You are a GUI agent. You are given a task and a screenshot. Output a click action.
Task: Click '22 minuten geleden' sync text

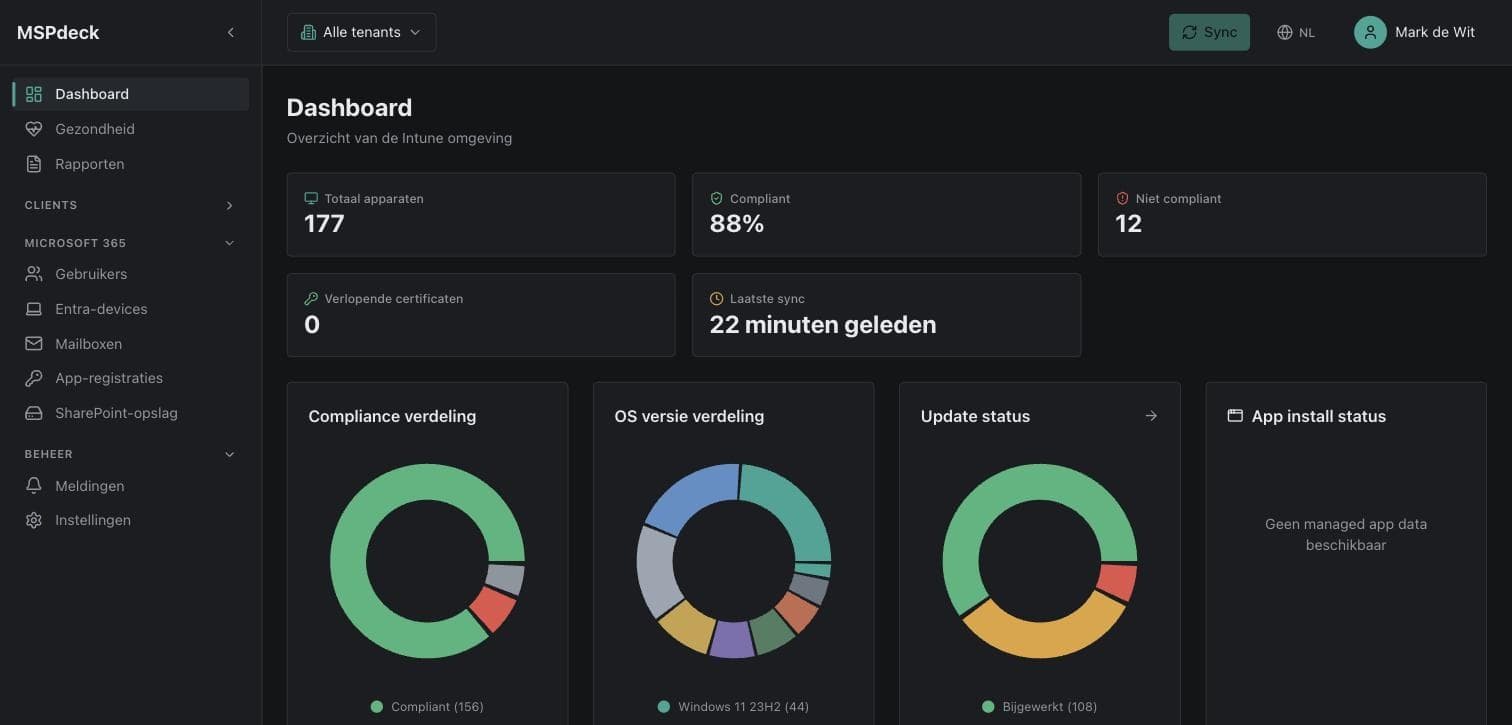[823, 324]
